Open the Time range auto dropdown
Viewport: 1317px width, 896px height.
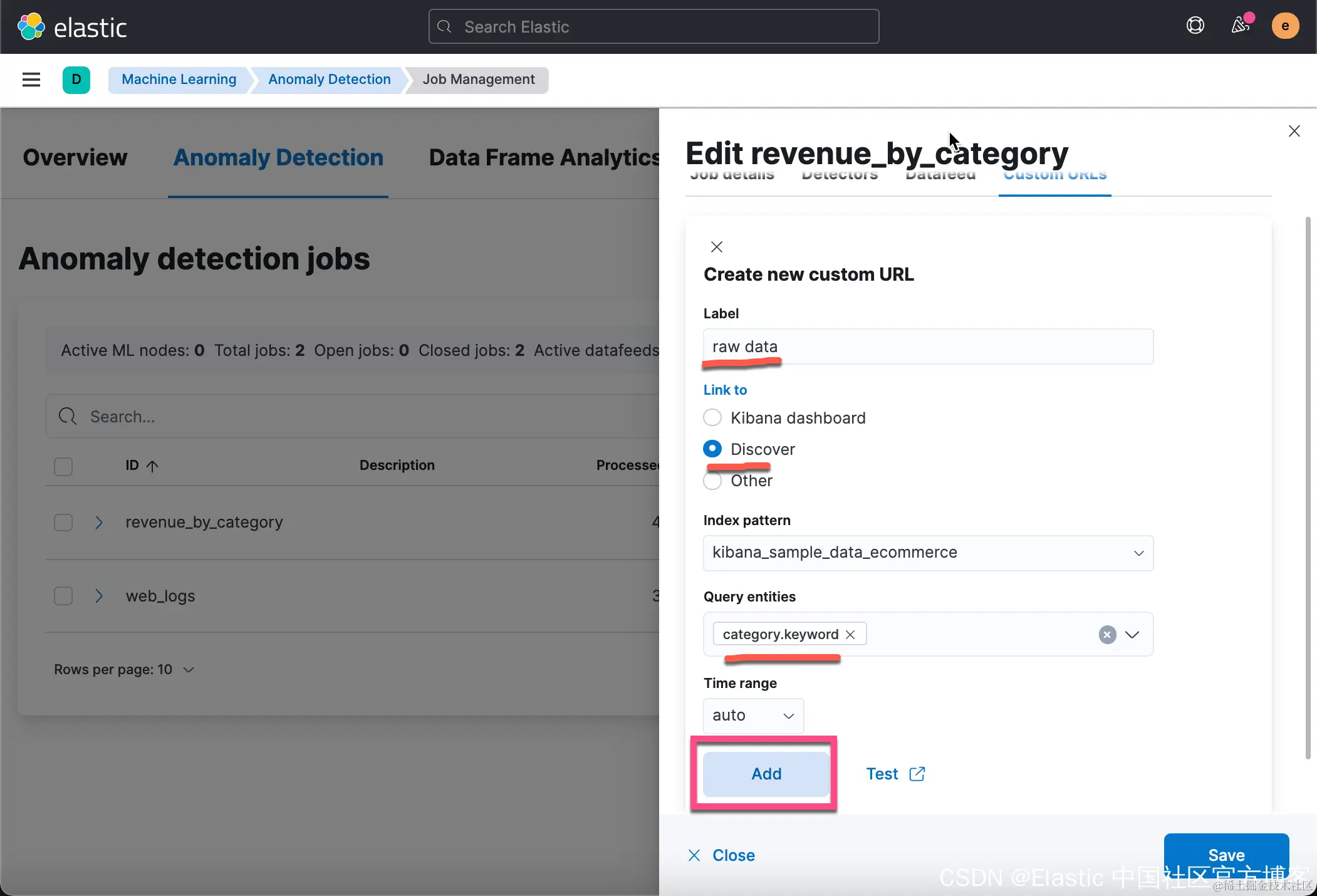tap(752, 716)
